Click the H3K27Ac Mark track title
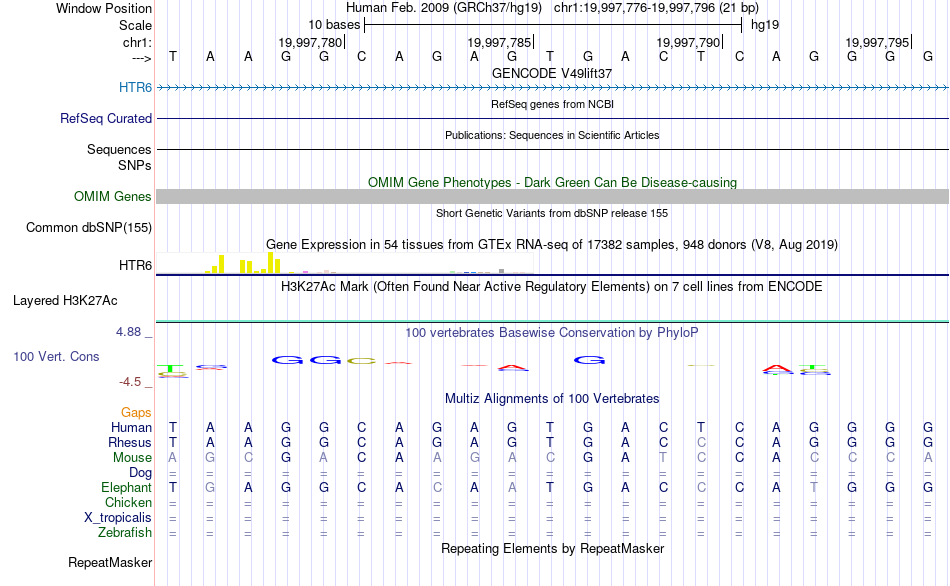Screen dimensions: 950x586 (x=552, y=287)
